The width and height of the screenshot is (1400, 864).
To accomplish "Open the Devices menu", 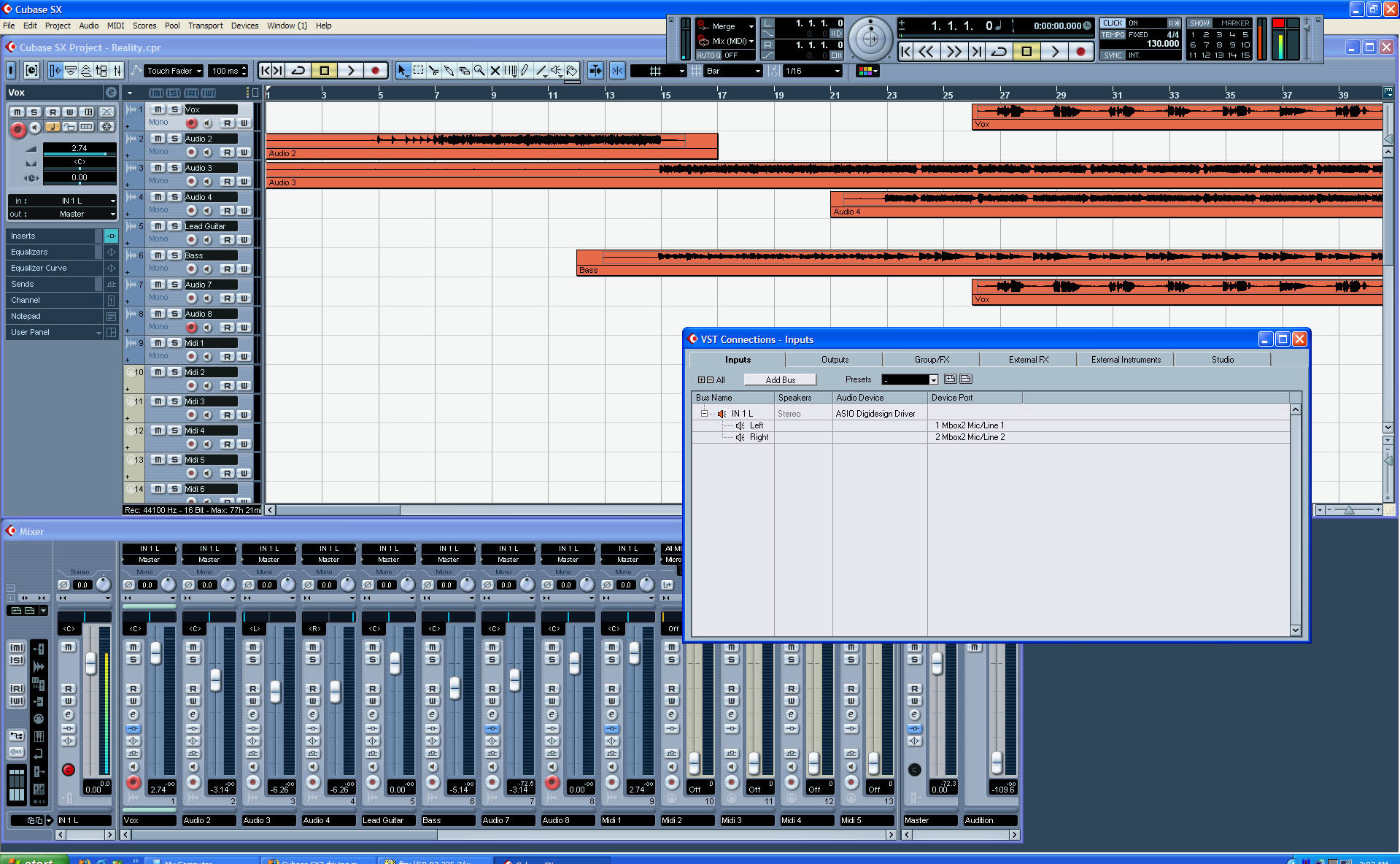I will 244,26.
